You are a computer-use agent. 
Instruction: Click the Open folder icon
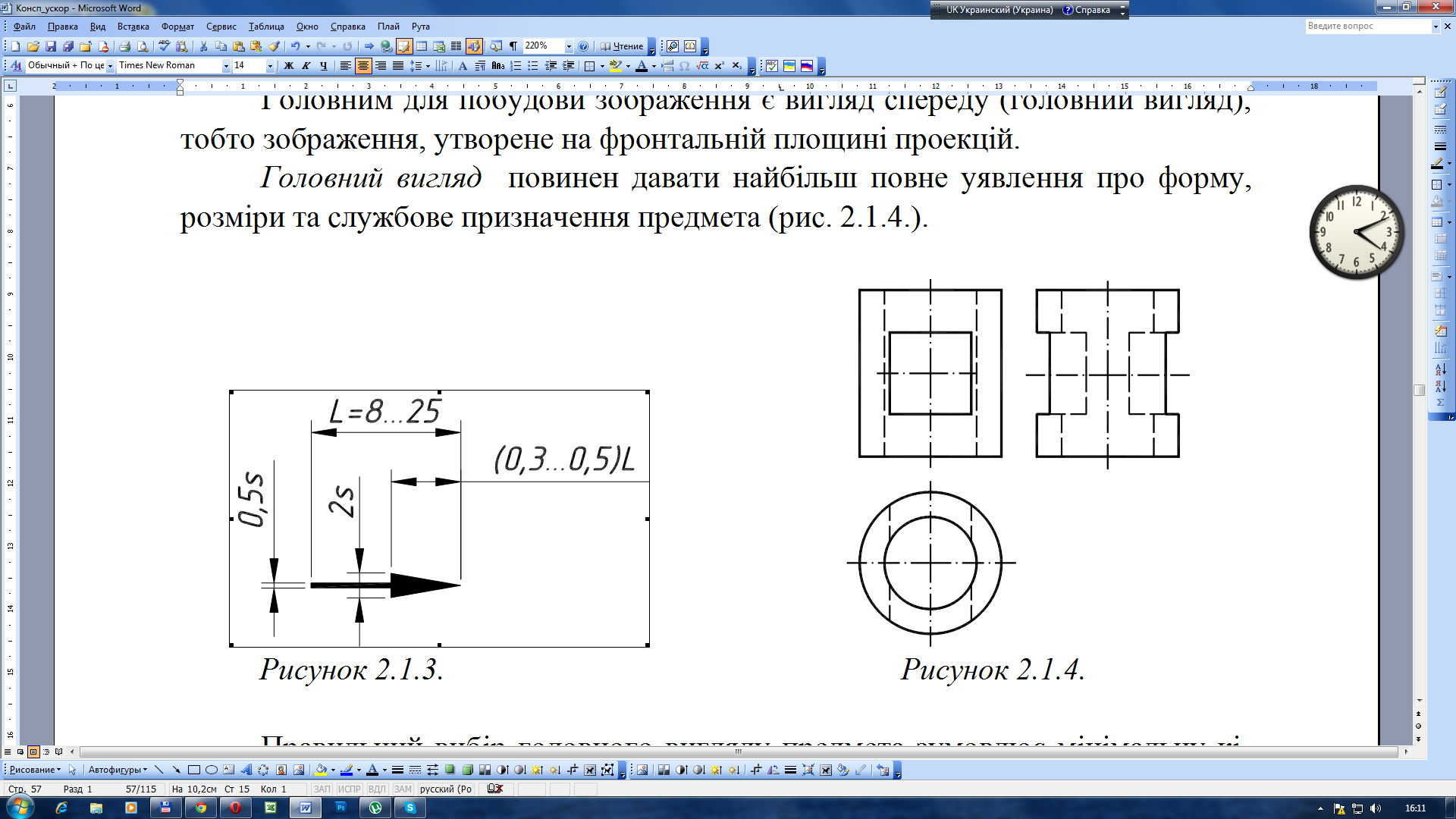point(33,46)
